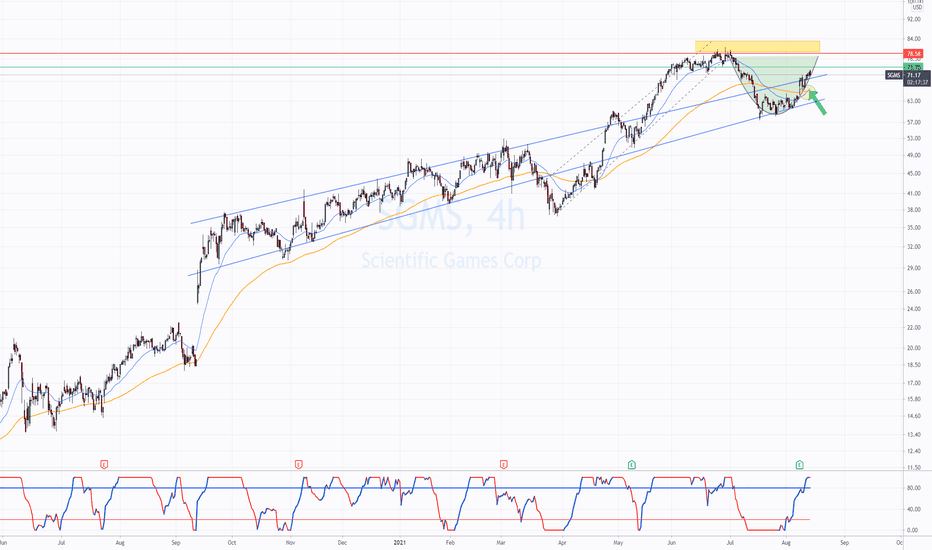Screen dimensions: 932x550
Task: Click the 45.00 price axis label
Action: (x=914, y=174)
